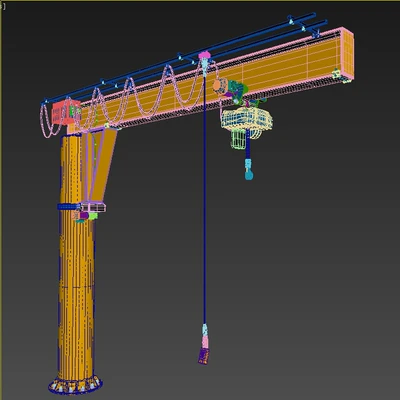Click the pink cable trolley atop pendant cable
This screenshot has height=400, width=400.
click(x=205, y=55)
